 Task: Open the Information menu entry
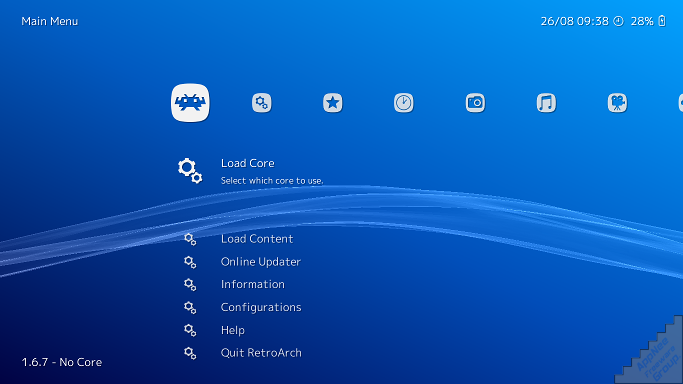pyautogui.click(x=253, y=284)
